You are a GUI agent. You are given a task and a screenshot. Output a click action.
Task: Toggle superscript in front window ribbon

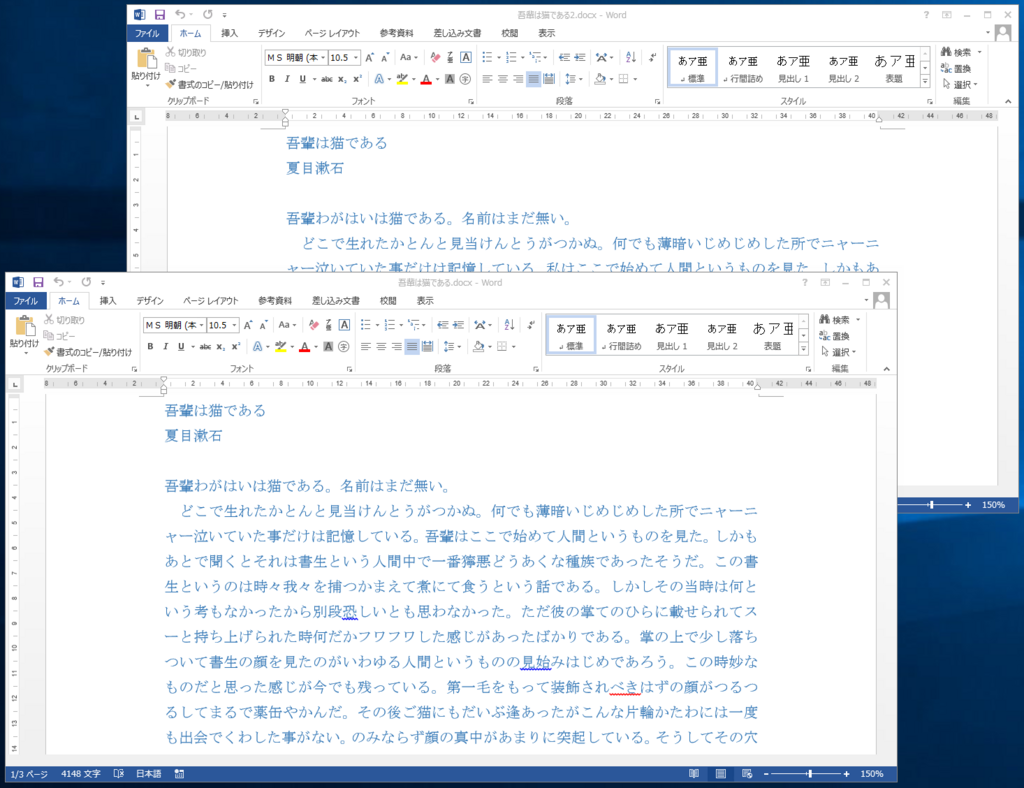click(236, 347)
